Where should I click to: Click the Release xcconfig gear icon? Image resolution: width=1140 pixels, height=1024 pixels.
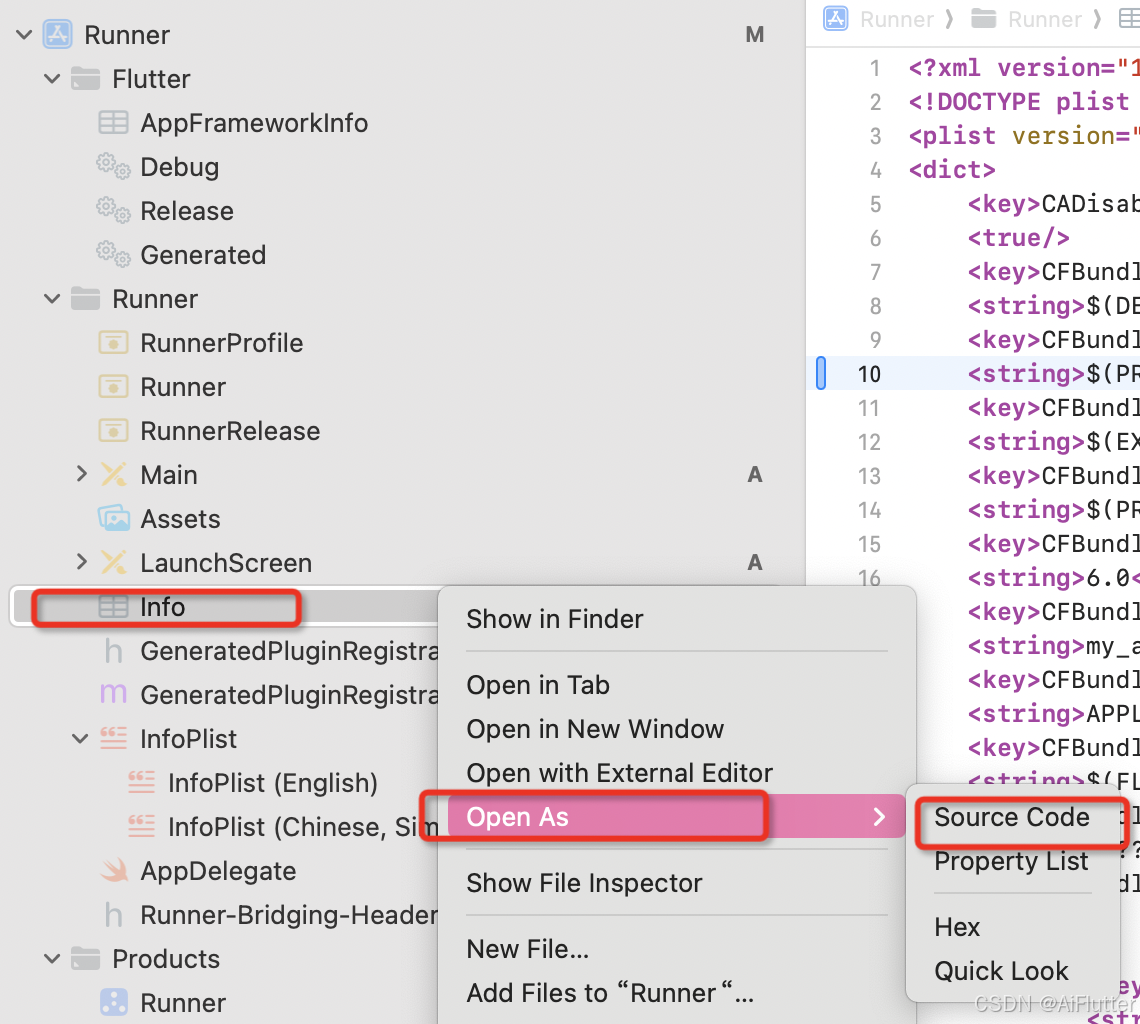click(x=113, y=211)
